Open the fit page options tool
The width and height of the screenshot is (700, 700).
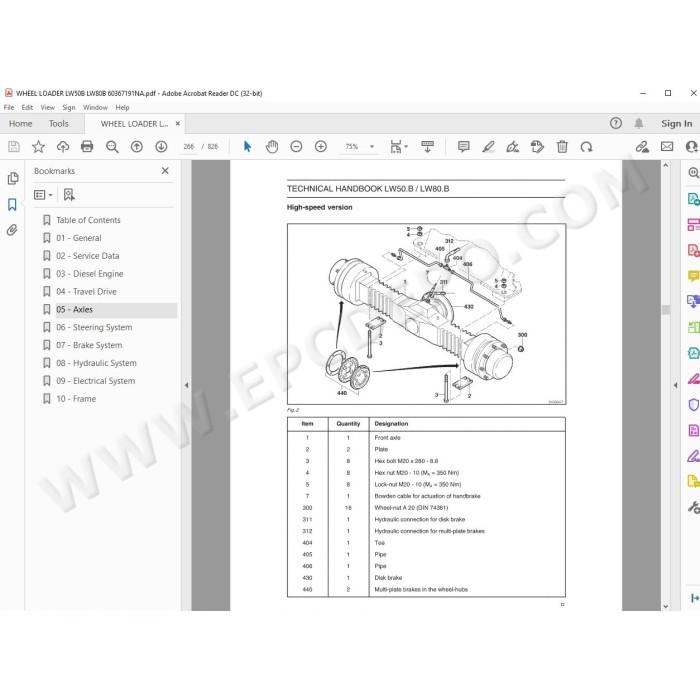coord(398,146)
